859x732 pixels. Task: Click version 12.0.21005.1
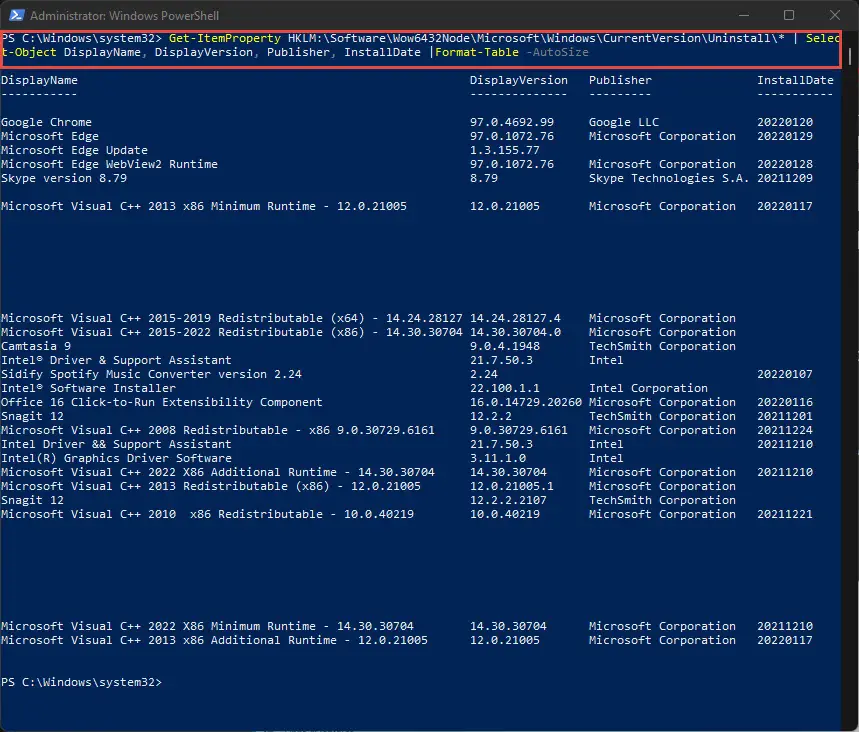pyautogui.click(x=512, y=486)
